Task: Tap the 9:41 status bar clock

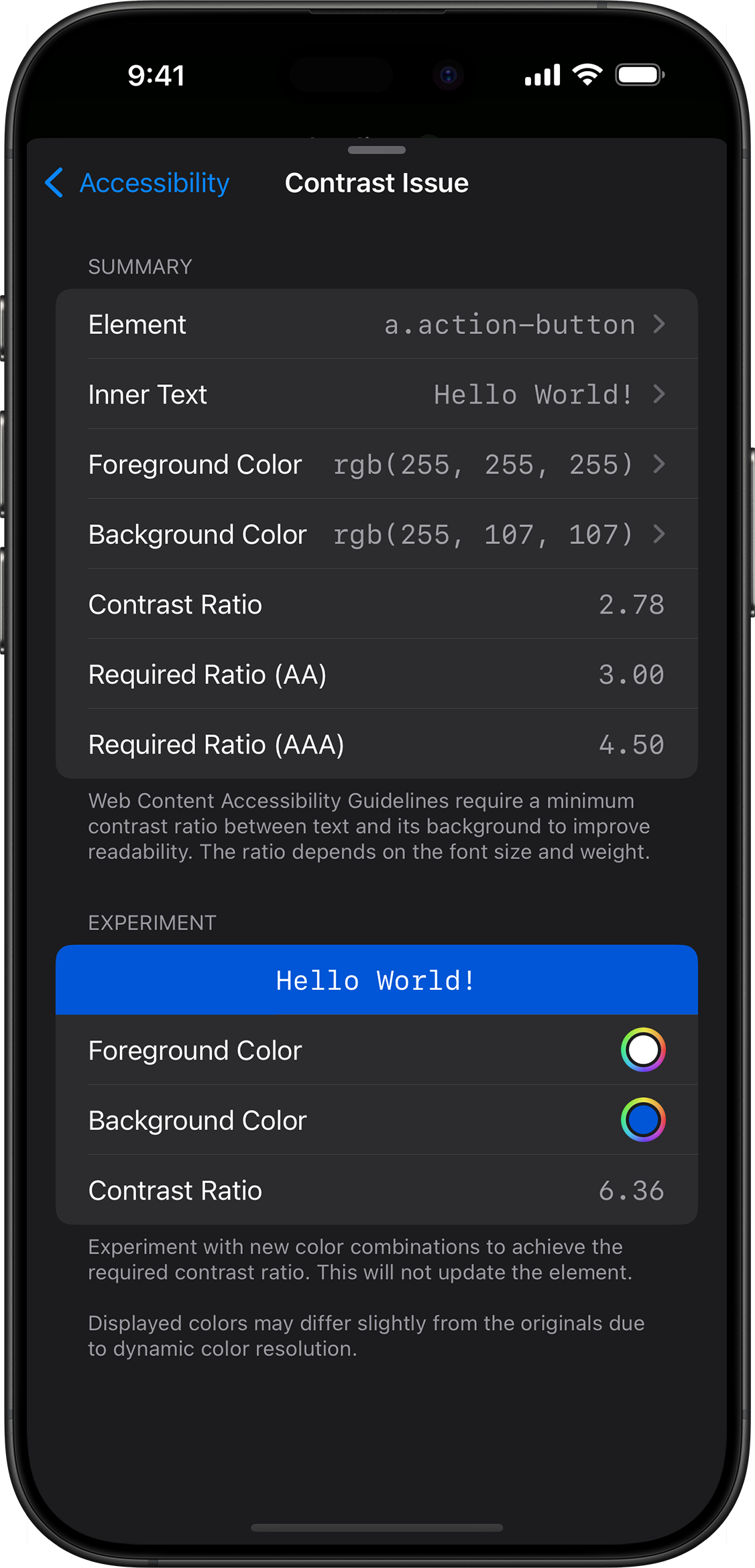Action: point(156,75)
